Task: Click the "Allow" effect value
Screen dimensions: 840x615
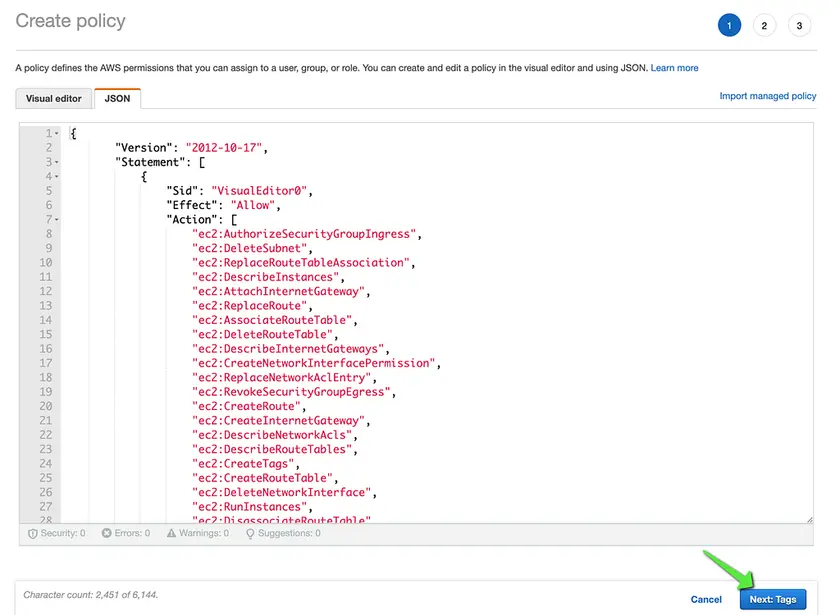Action: tap(253, 206)
